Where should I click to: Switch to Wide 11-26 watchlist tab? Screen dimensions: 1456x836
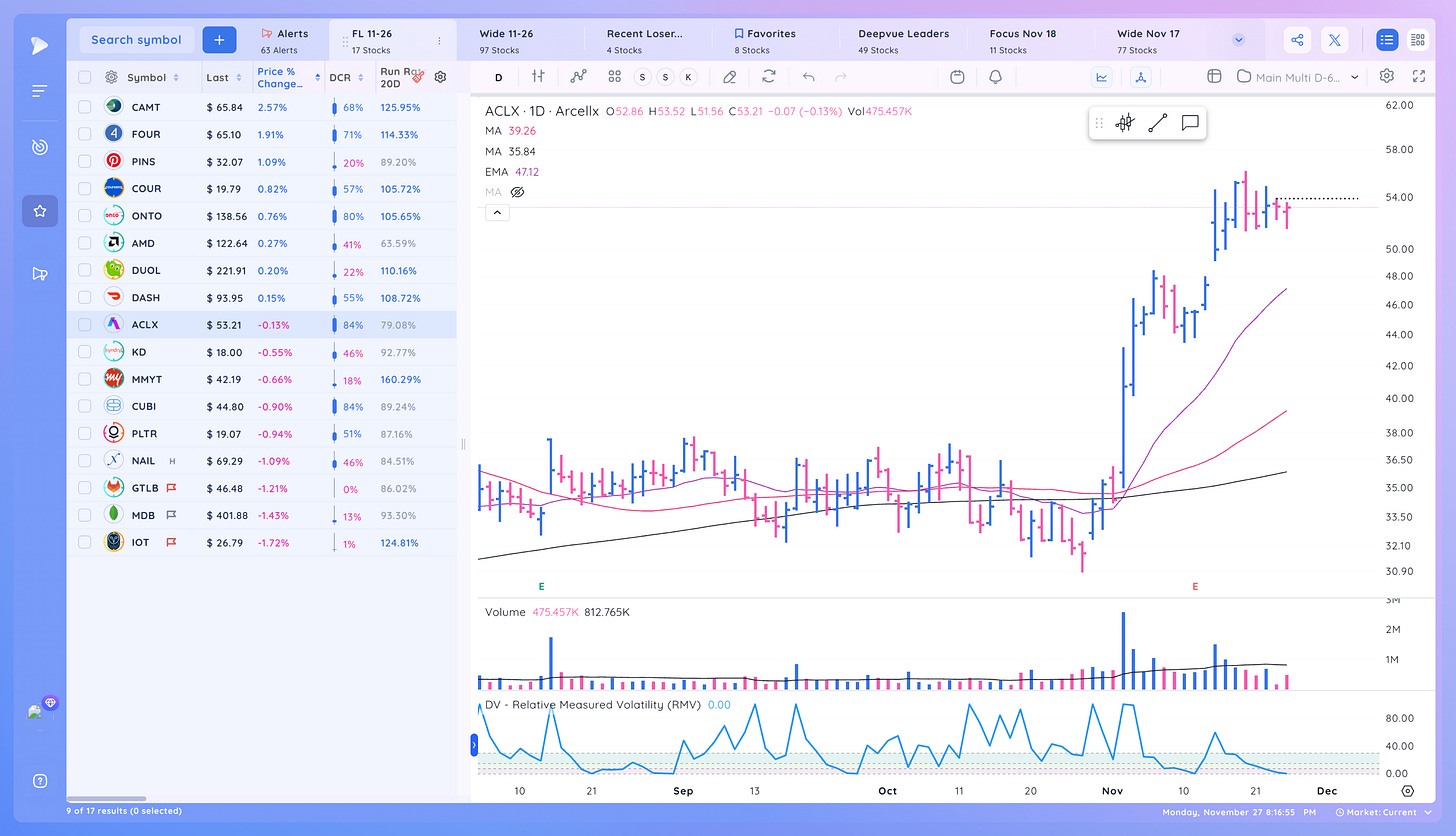coord(506,40)
